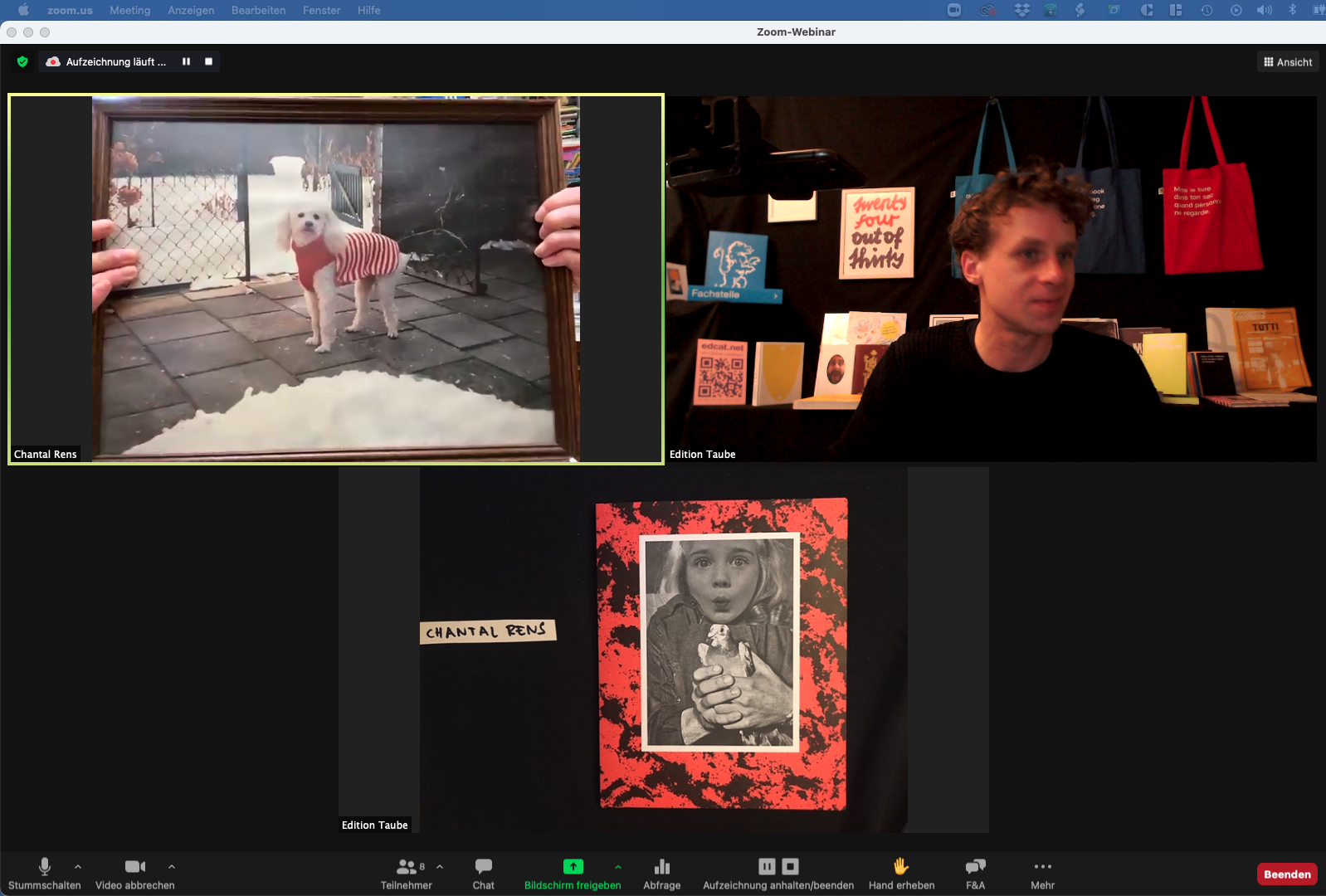Viewport: 1326px width, 896px height.
Task: End the webinar with Beenden
Action: pos(1287,874)
